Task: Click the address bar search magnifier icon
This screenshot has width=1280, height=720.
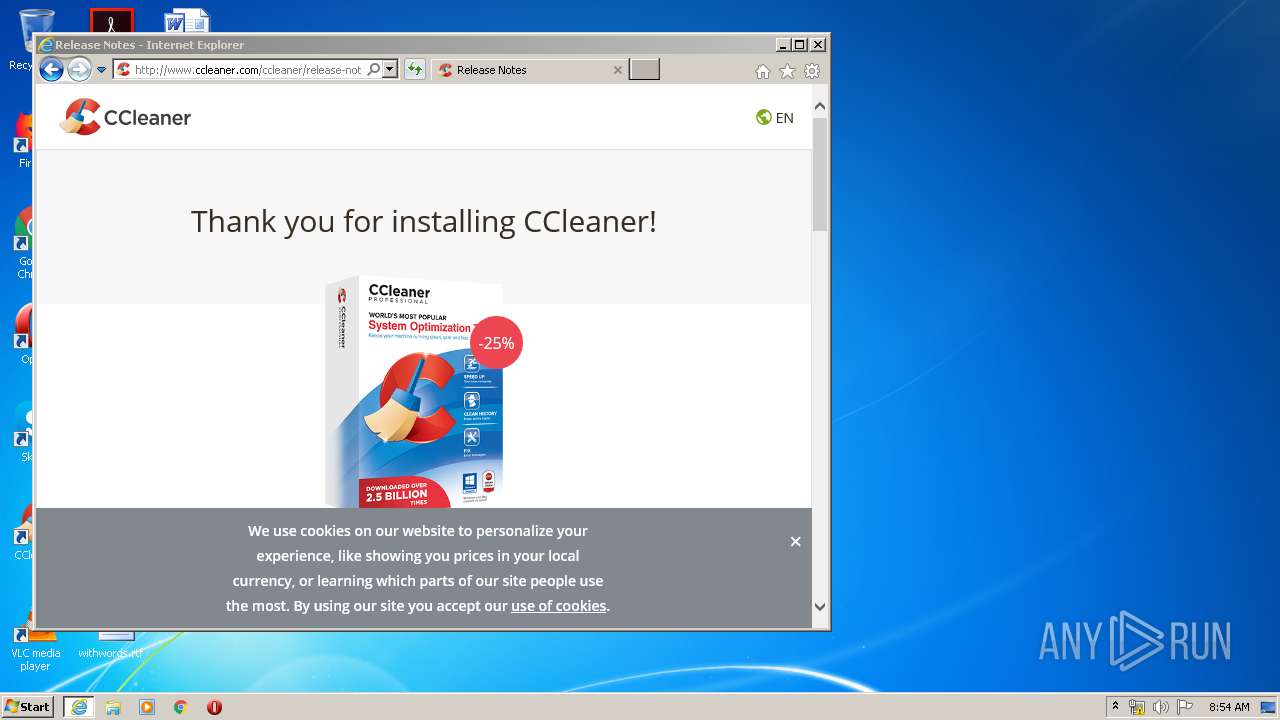Action: (373, 70)
